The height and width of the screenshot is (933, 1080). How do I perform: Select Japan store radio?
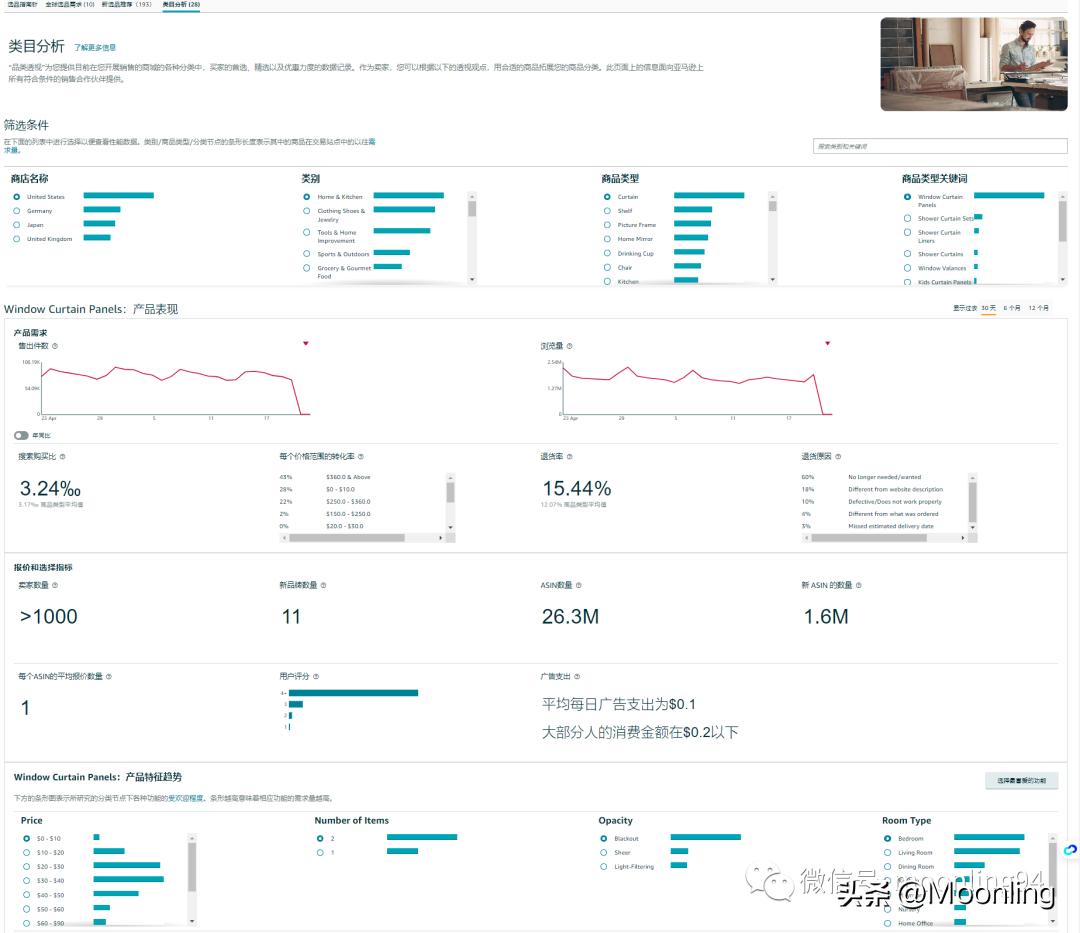17,225
